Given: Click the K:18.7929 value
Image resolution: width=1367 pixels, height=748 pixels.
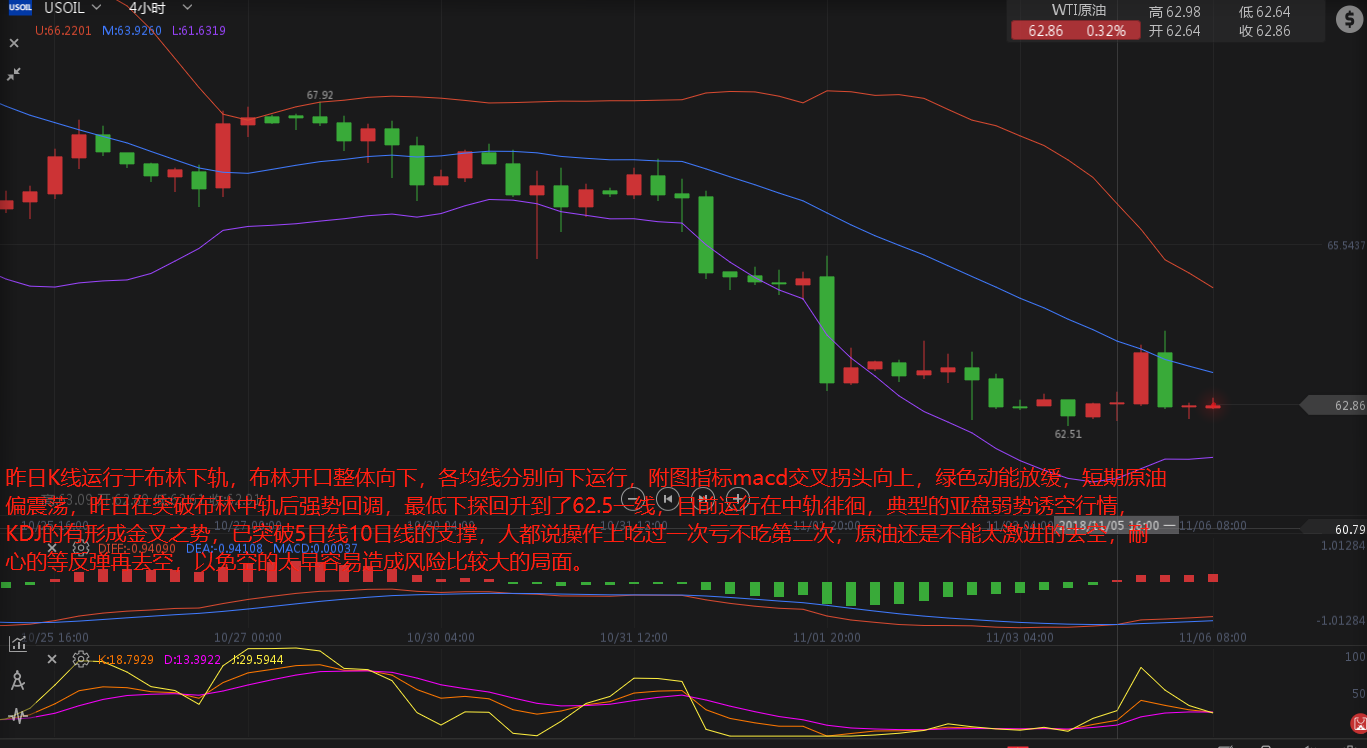Looking at the screenshot, I should pyautogui.click(x=126, y=659).
